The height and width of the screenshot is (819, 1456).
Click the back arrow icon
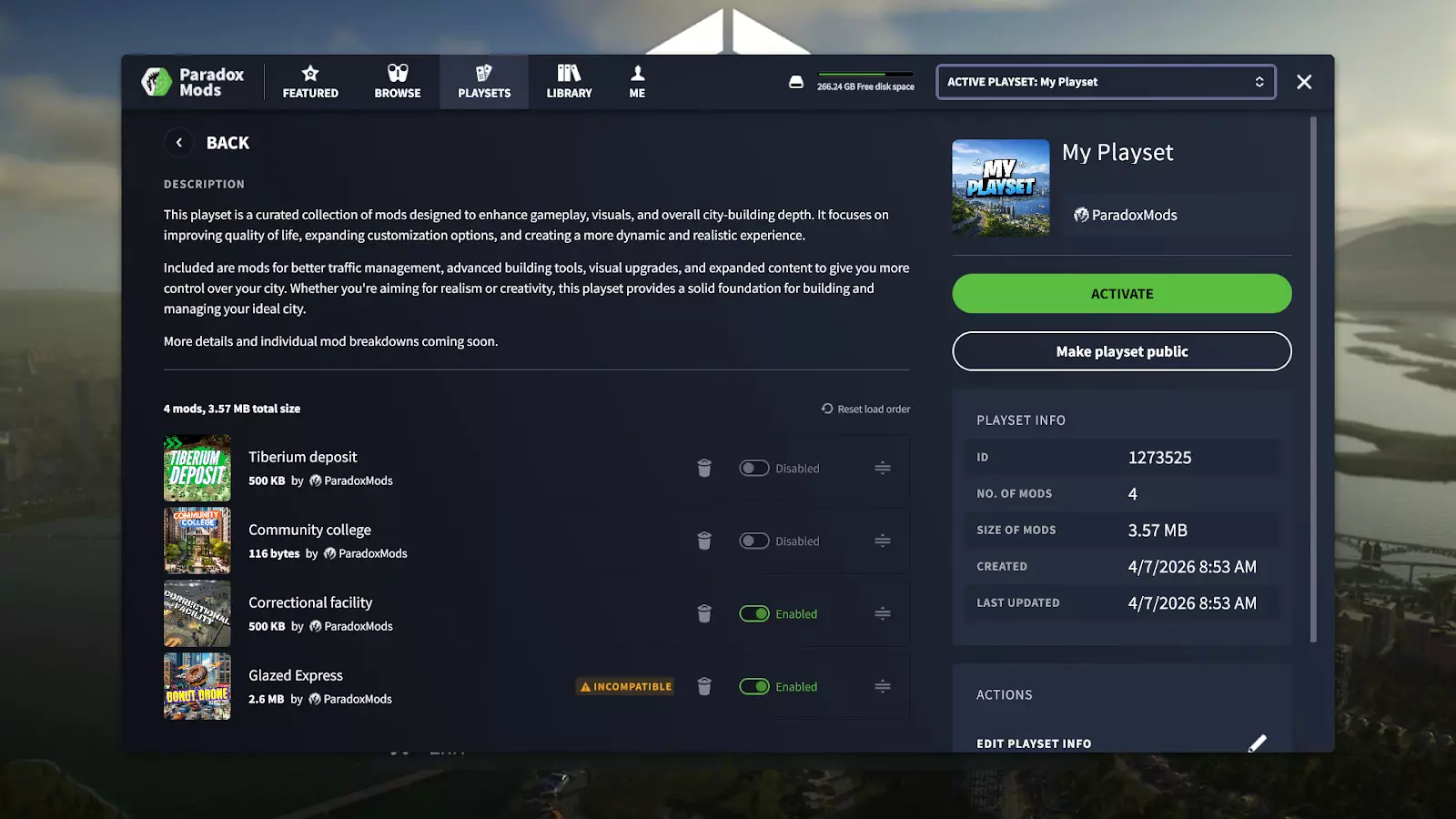click(x=179, y=143)
